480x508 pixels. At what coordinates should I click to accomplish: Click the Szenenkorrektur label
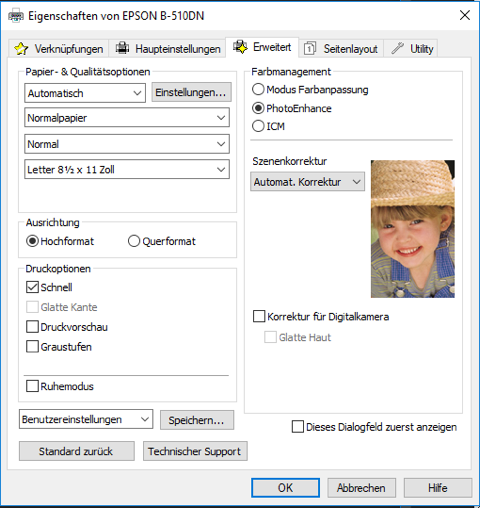(289, 161)
